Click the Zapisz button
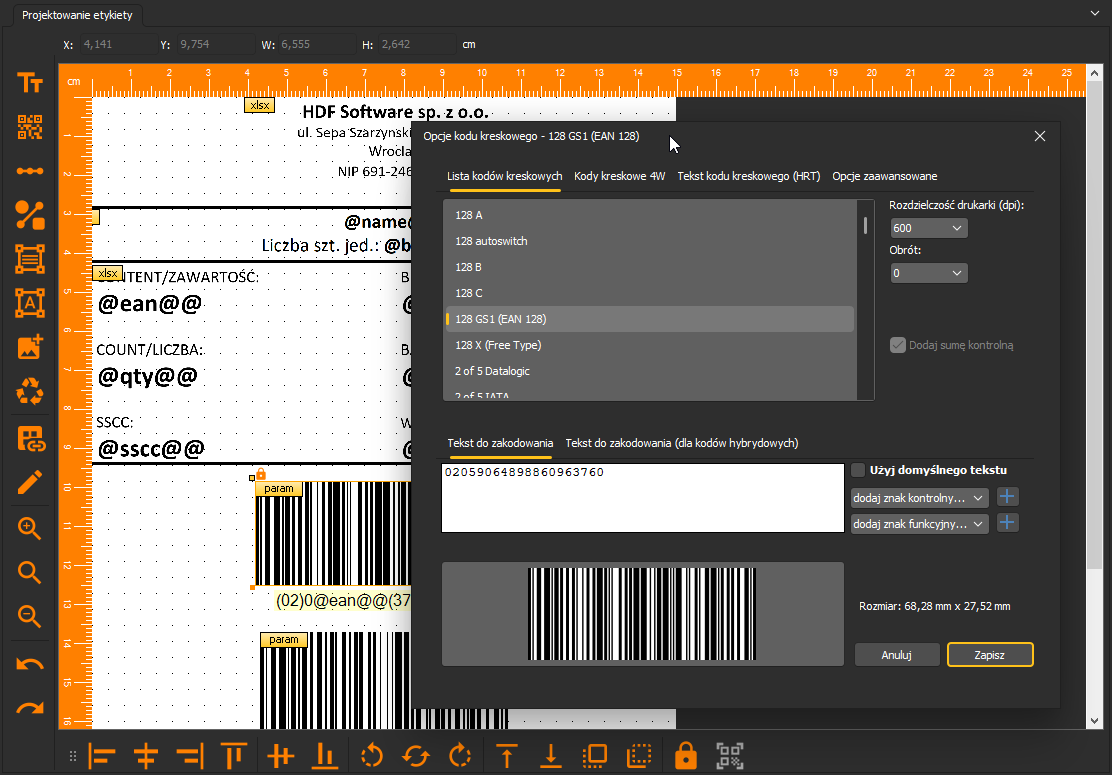The height and width of the screenshot is (775, 1112). coord(990,655)
